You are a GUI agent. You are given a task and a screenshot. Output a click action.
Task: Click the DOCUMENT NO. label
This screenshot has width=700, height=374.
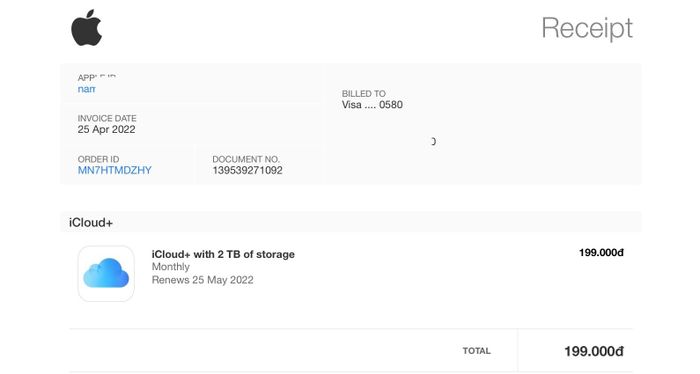[246, 159]
